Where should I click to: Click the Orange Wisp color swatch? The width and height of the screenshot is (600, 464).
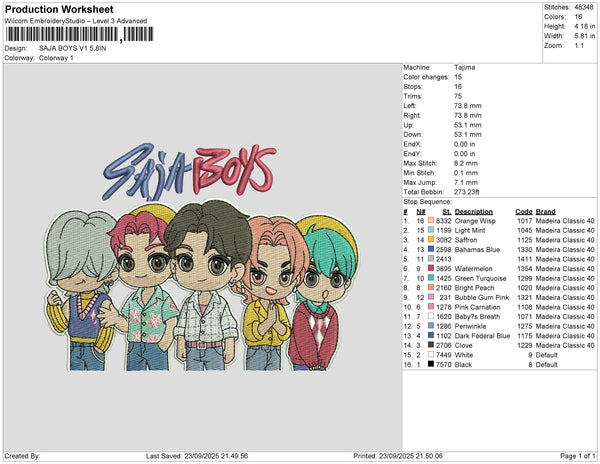pos(431,221)
